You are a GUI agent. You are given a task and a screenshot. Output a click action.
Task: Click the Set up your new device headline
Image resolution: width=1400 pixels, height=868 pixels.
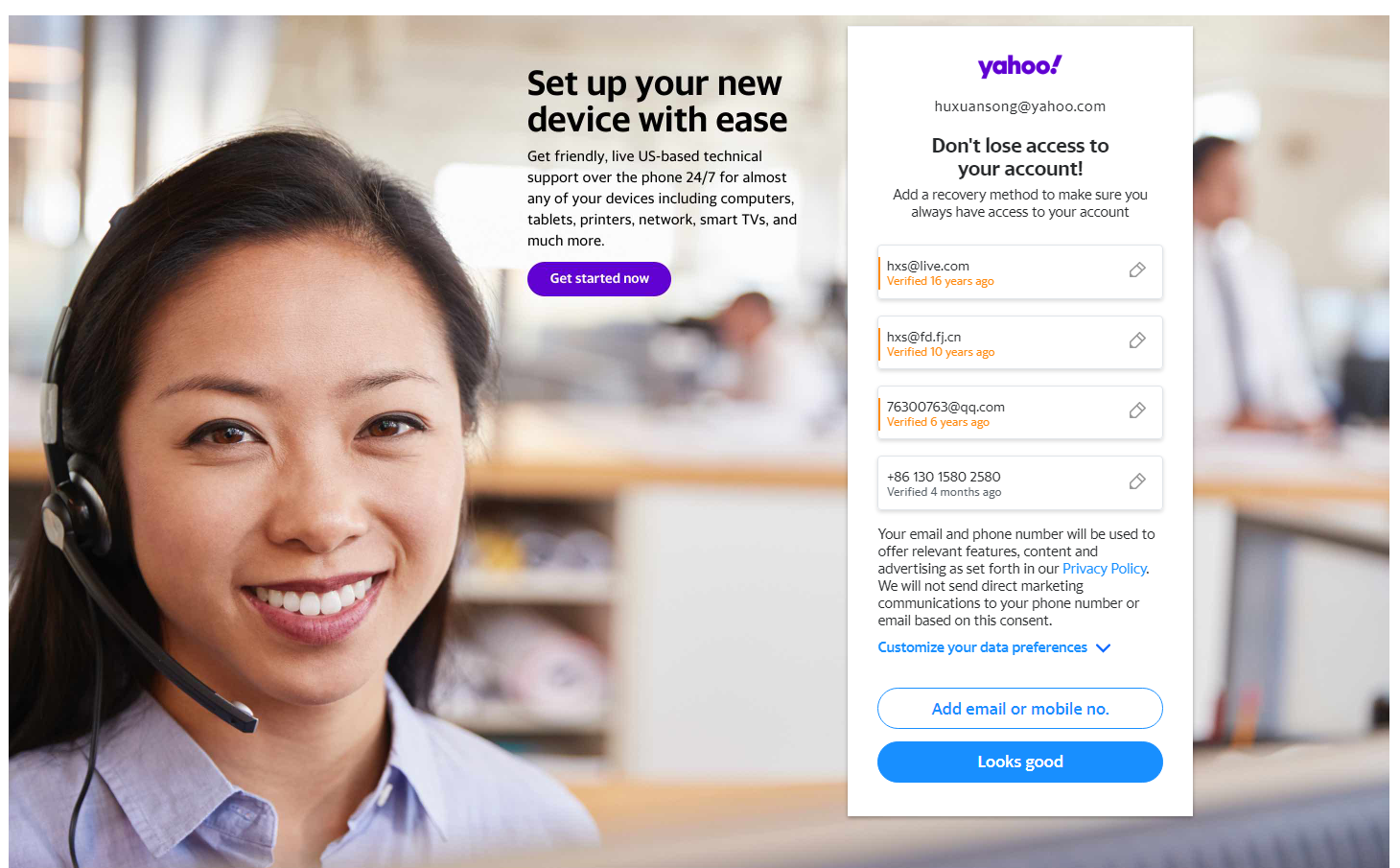[x=657, y=102]
